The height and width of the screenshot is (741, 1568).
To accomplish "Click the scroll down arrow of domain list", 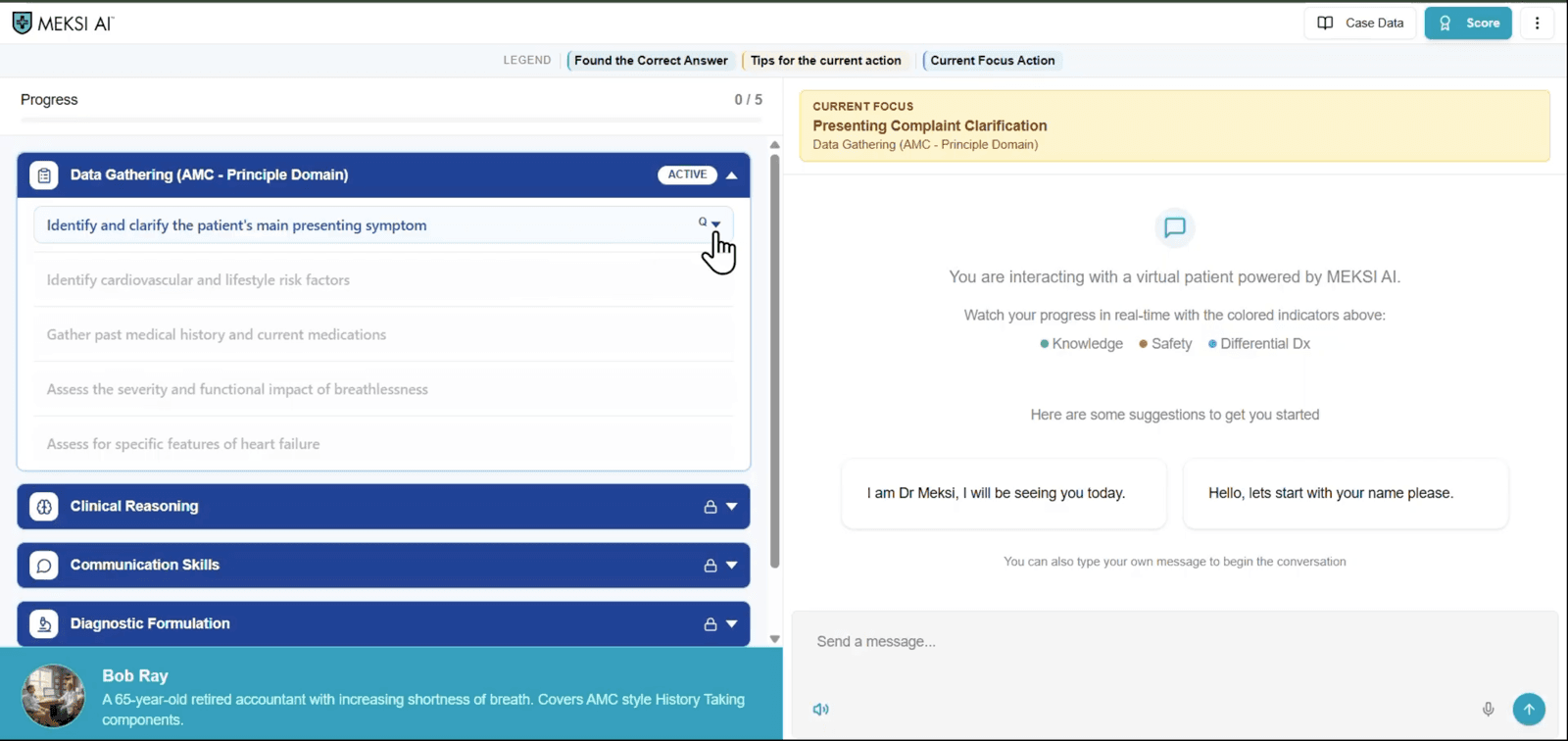I will pyautogui.click(x=774, y=639).
